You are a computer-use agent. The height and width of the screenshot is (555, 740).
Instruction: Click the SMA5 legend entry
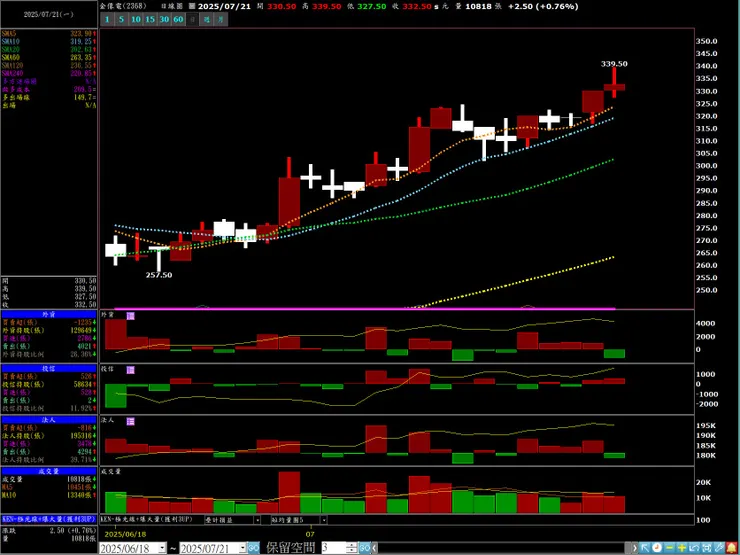click(49, 34)
